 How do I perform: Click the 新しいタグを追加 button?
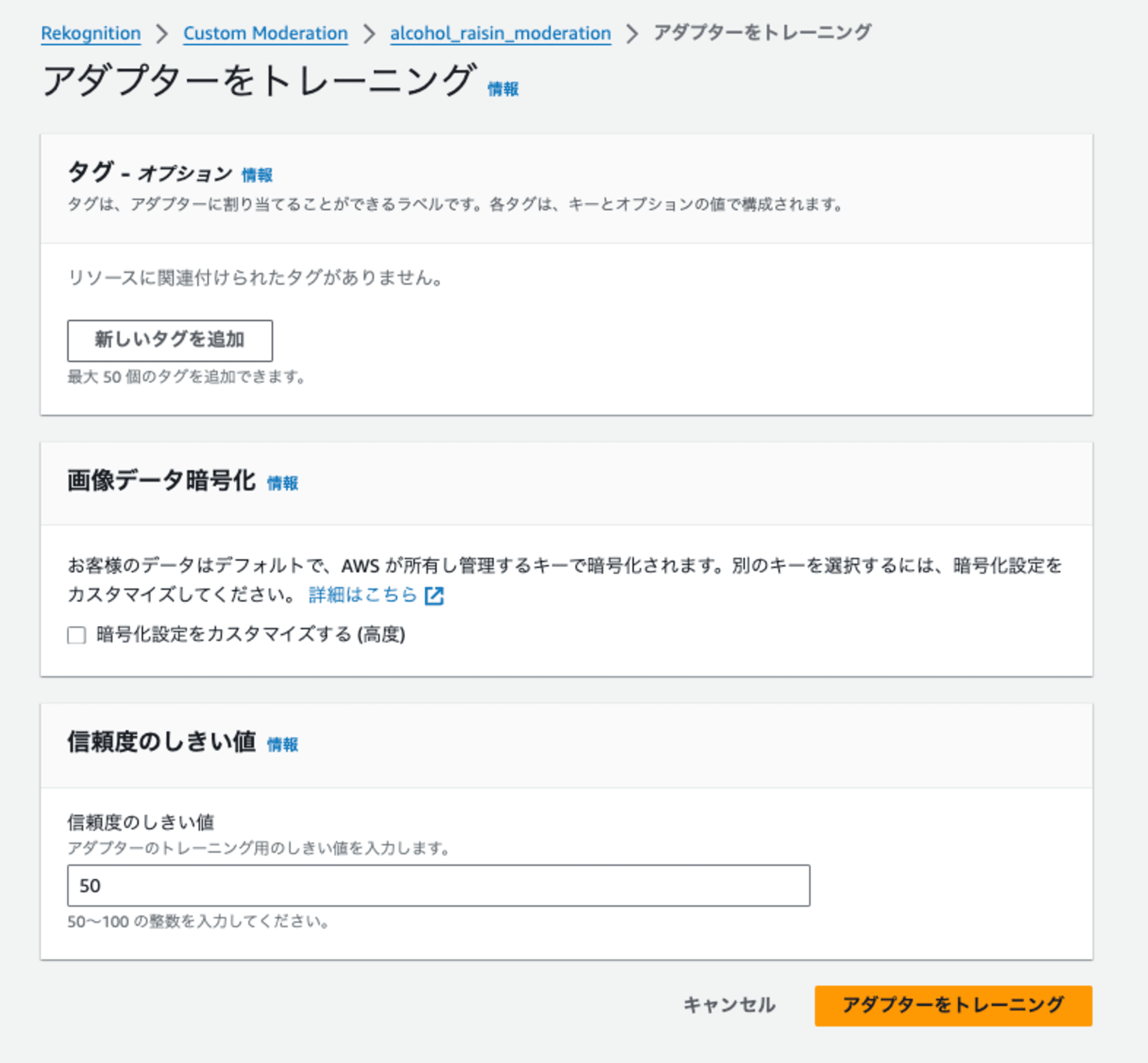(x=169, y=339)
